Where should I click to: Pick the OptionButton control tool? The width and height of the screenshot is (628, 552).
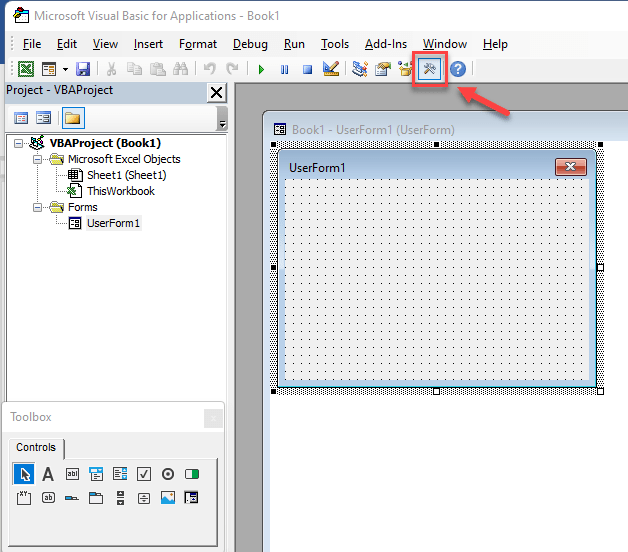(x=168, y=474)
